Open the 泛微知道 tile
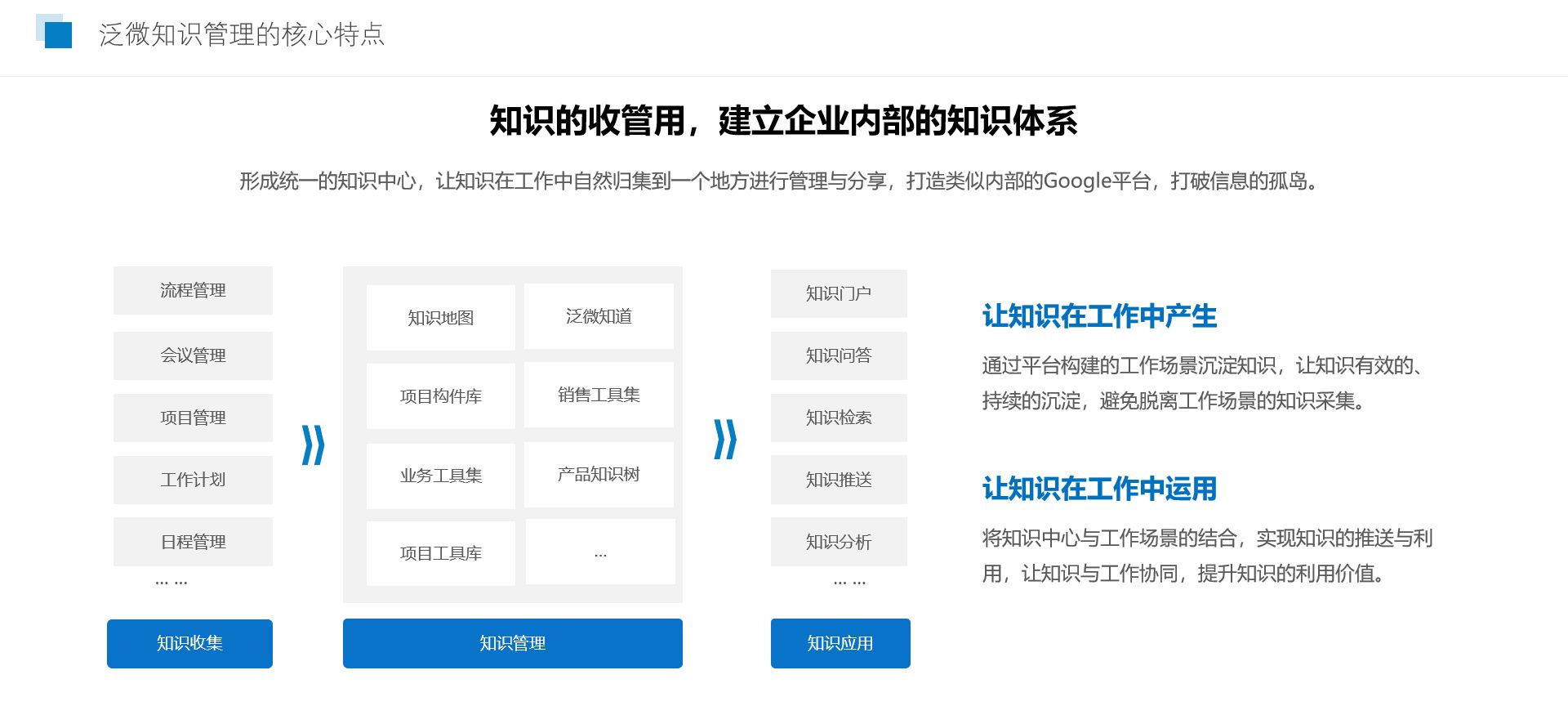 coord(599,316)
